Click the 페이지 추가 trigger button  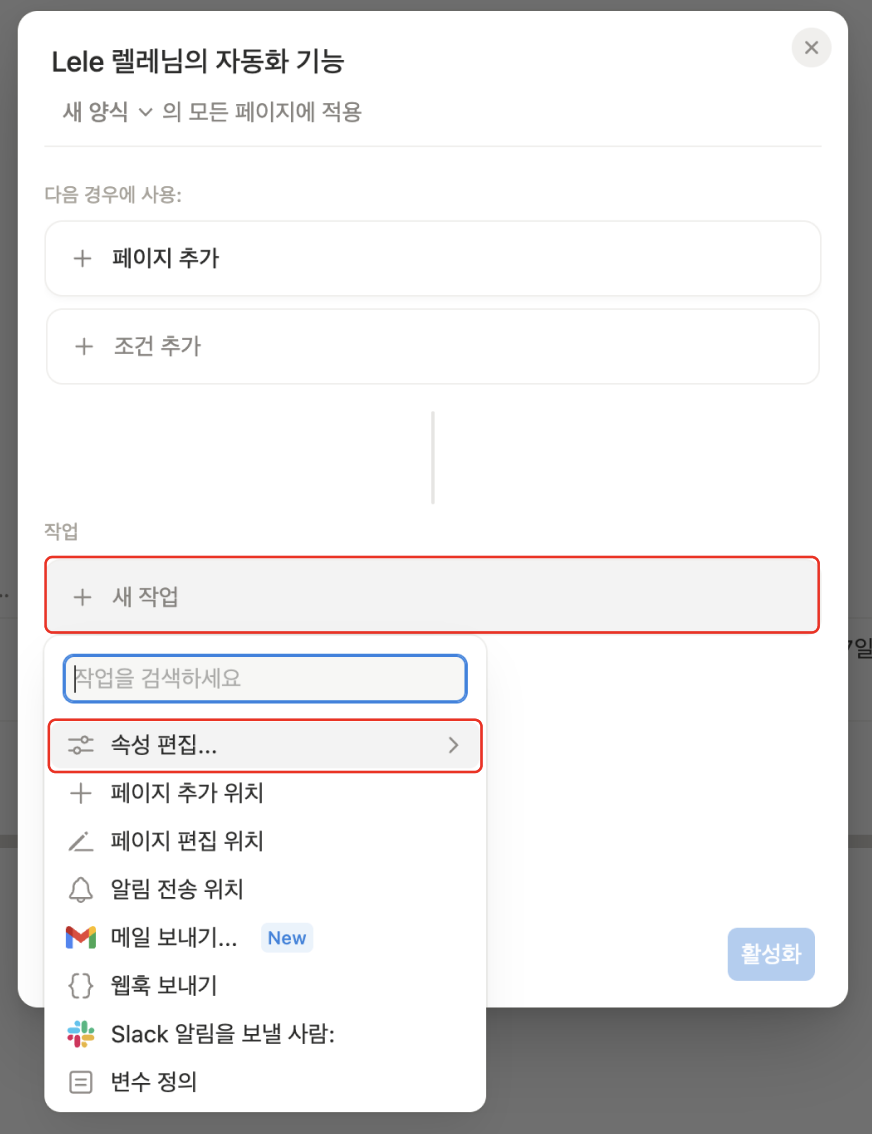[x=432, y=258]
